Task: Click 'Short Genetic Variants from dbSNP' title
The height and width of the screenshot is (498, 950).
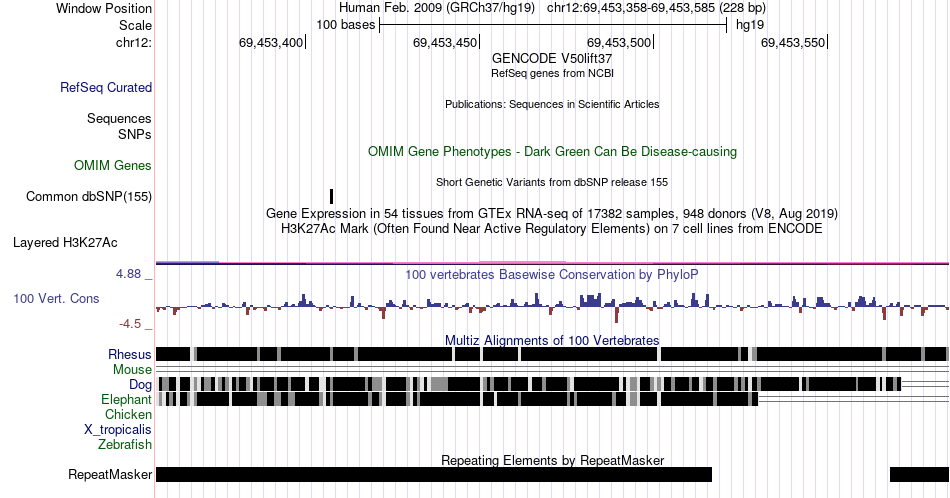Action: [552, 182]
